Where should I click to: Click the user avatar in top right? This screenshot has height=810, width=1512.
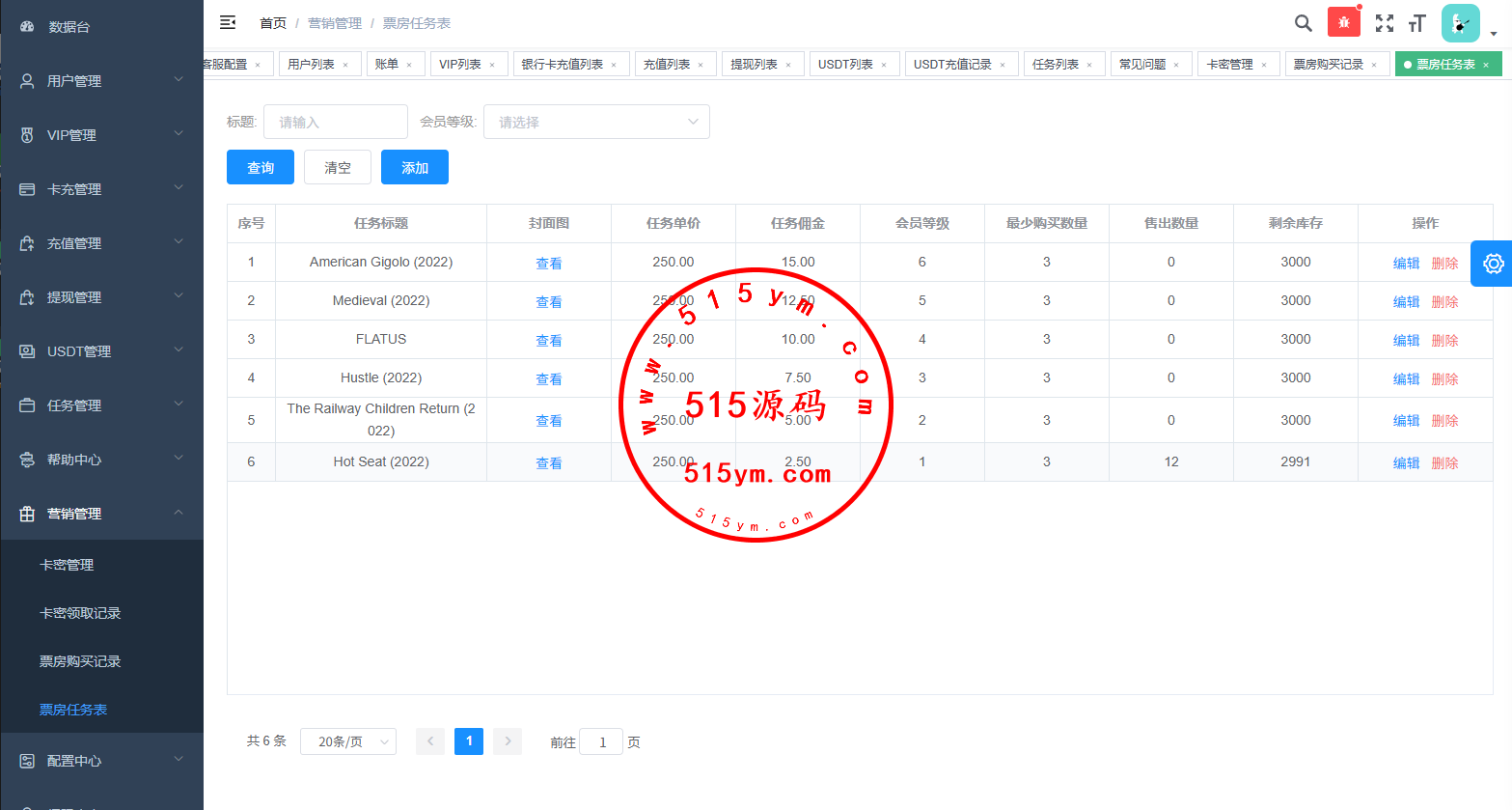click(x=1460, y=23)
